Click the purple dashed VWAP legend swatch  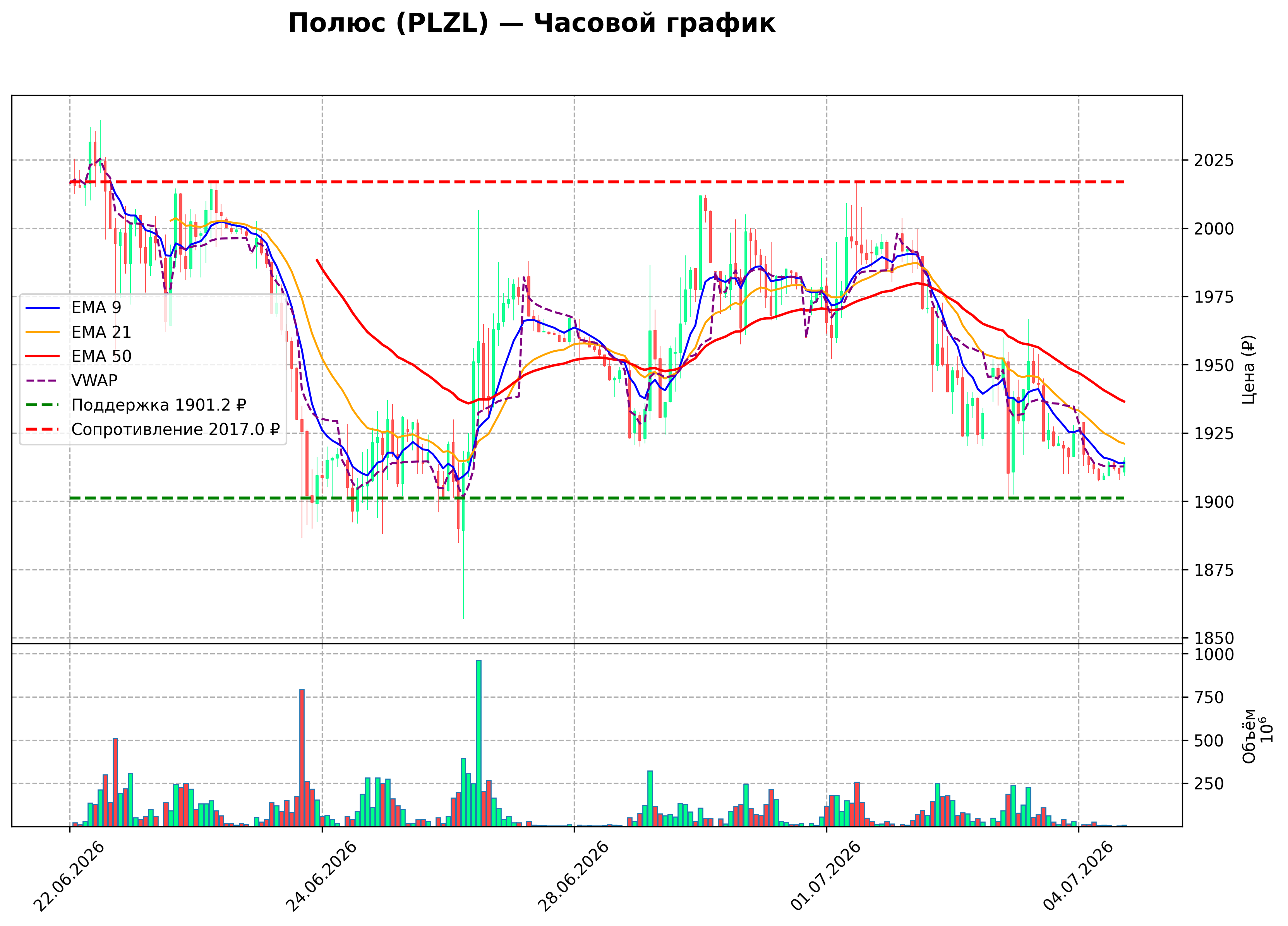tap(43, 380)
